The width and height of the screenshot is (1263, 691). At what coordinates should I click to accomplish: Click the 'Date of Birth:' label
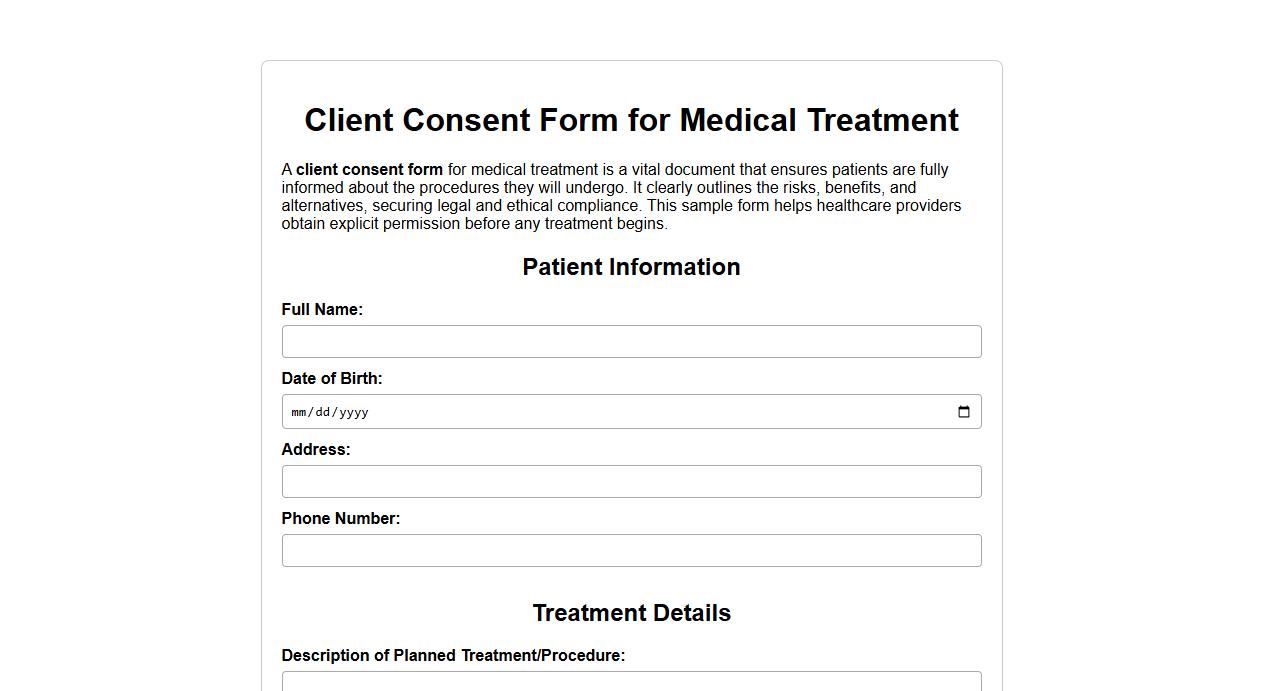click(x=332, y=378)
